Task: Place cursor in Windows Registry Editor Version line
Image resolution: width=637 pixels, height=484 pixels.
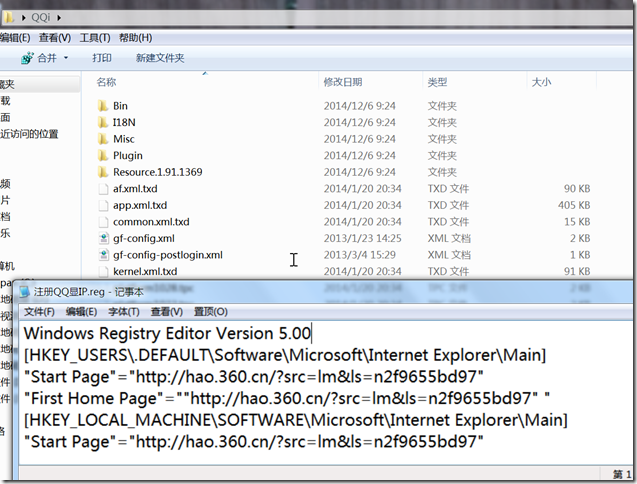Action: pos(167,334)
